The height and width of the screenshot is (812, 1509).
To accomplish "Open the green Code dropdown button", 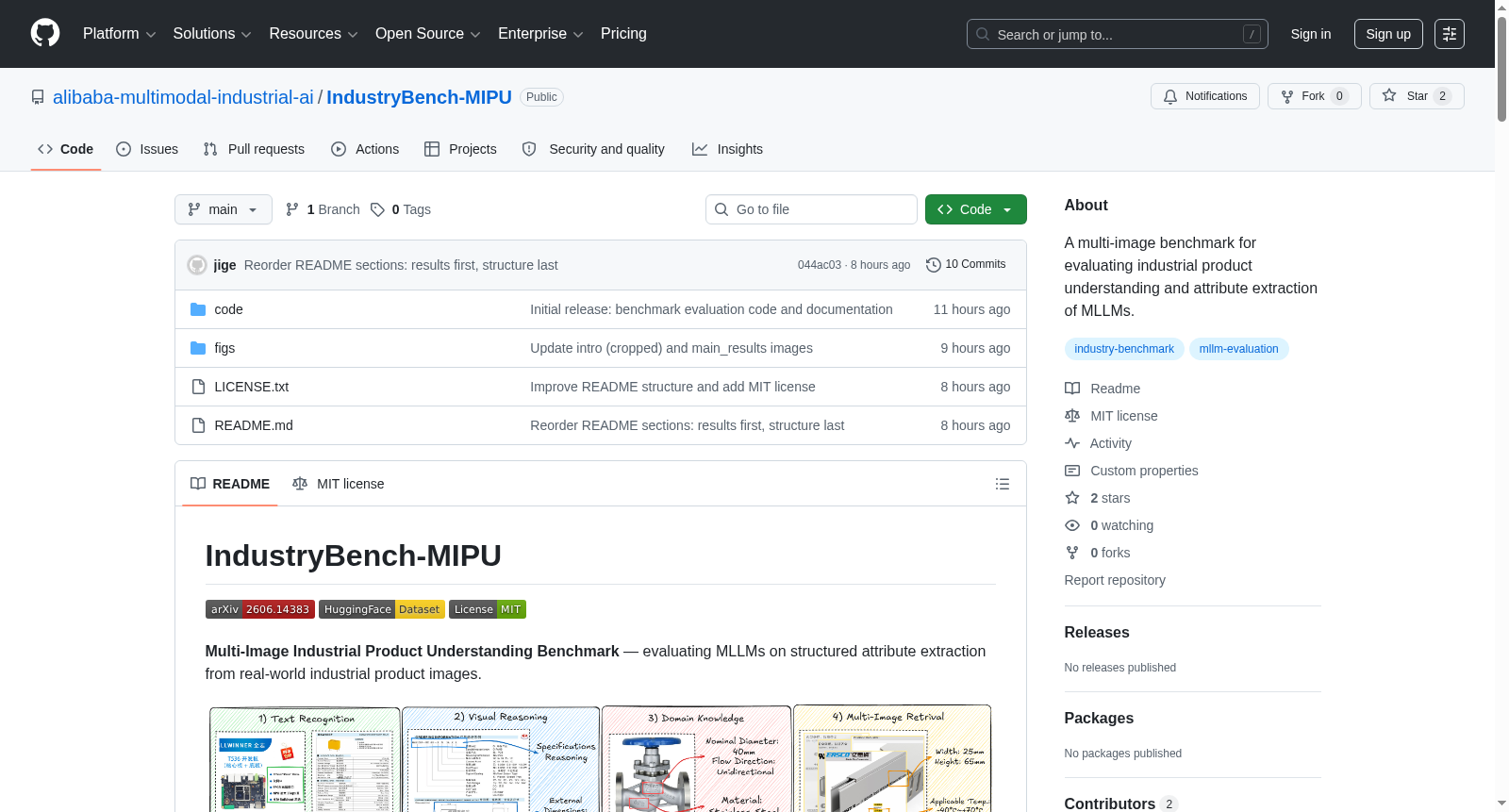I will pyautogui.click(x=975, y=209).
